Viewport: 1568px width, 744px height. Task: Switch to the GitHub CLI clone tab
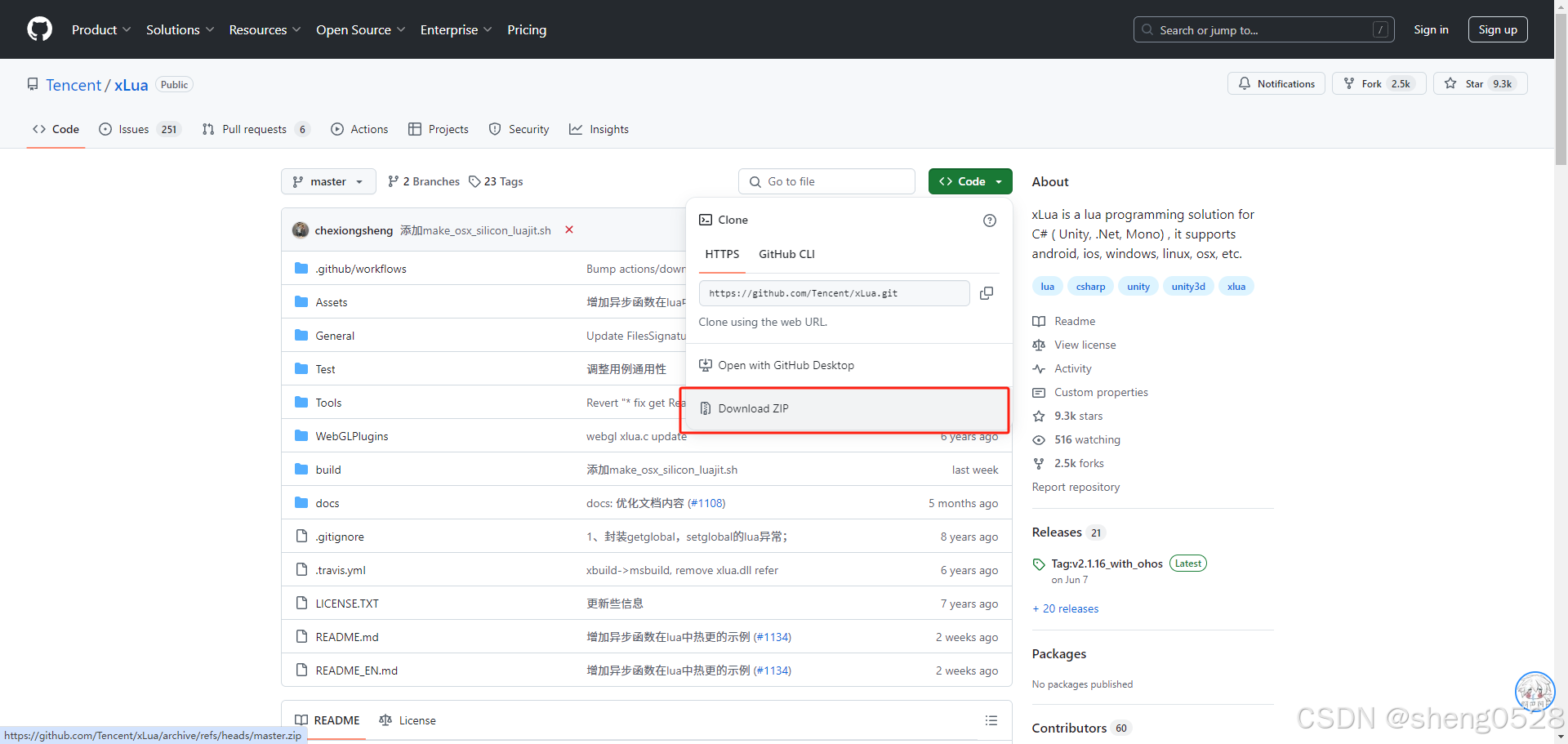coord(786,254)
